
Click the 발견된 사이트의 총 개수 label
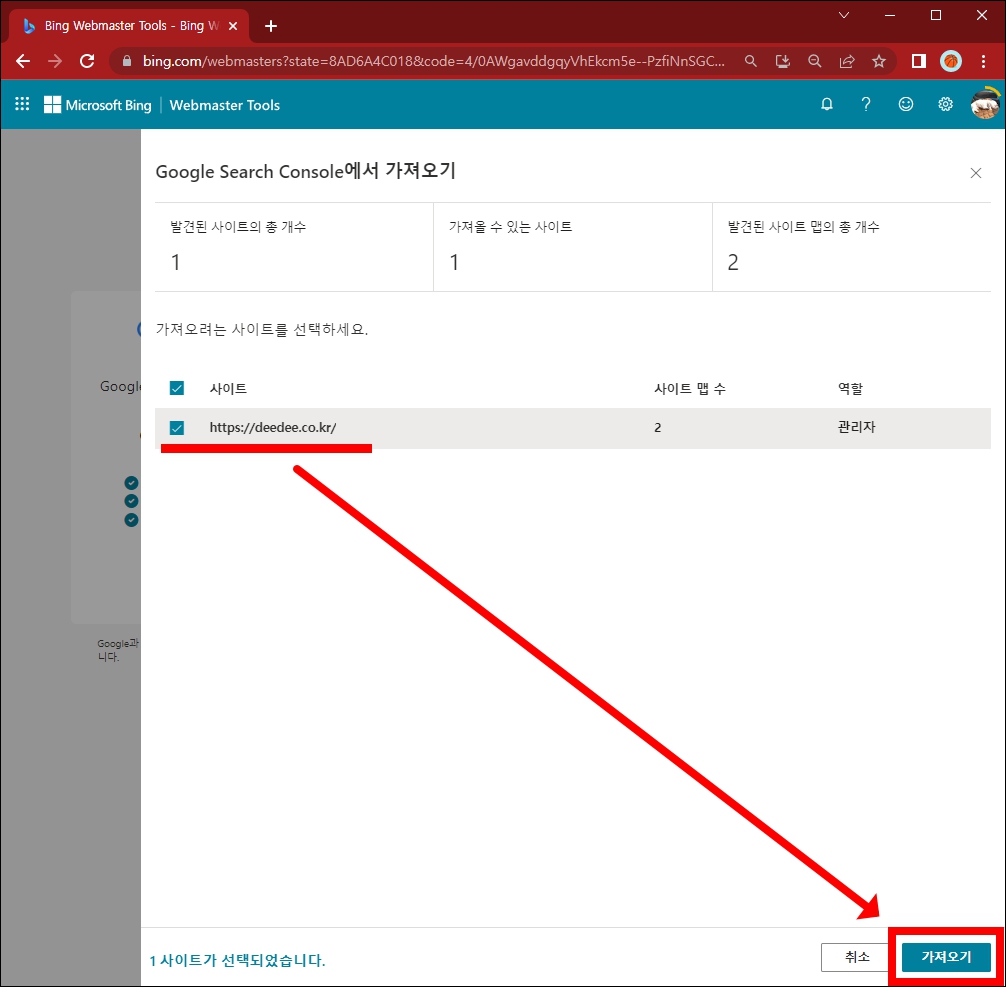[238, 227]
